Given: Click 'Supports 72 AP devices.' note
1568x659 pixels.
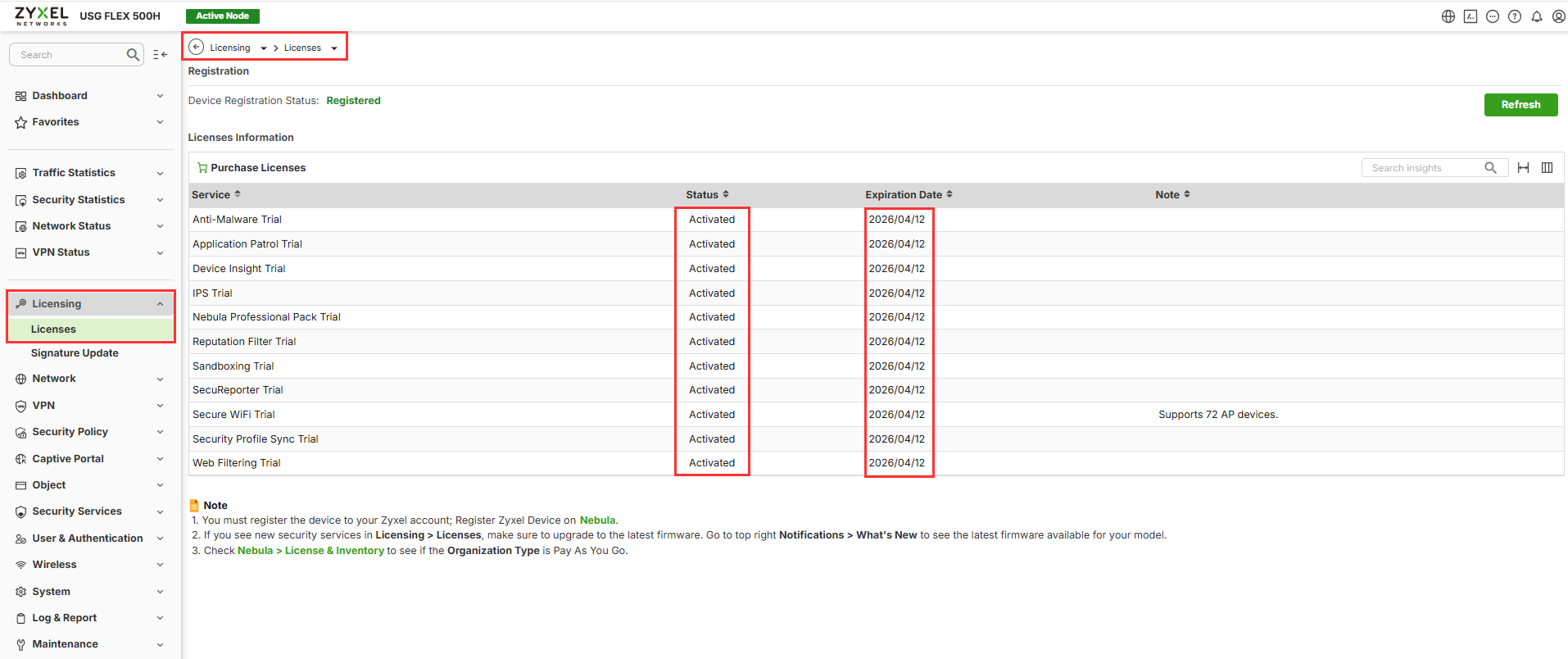Looking at the screenshot, I should 1218,415.
